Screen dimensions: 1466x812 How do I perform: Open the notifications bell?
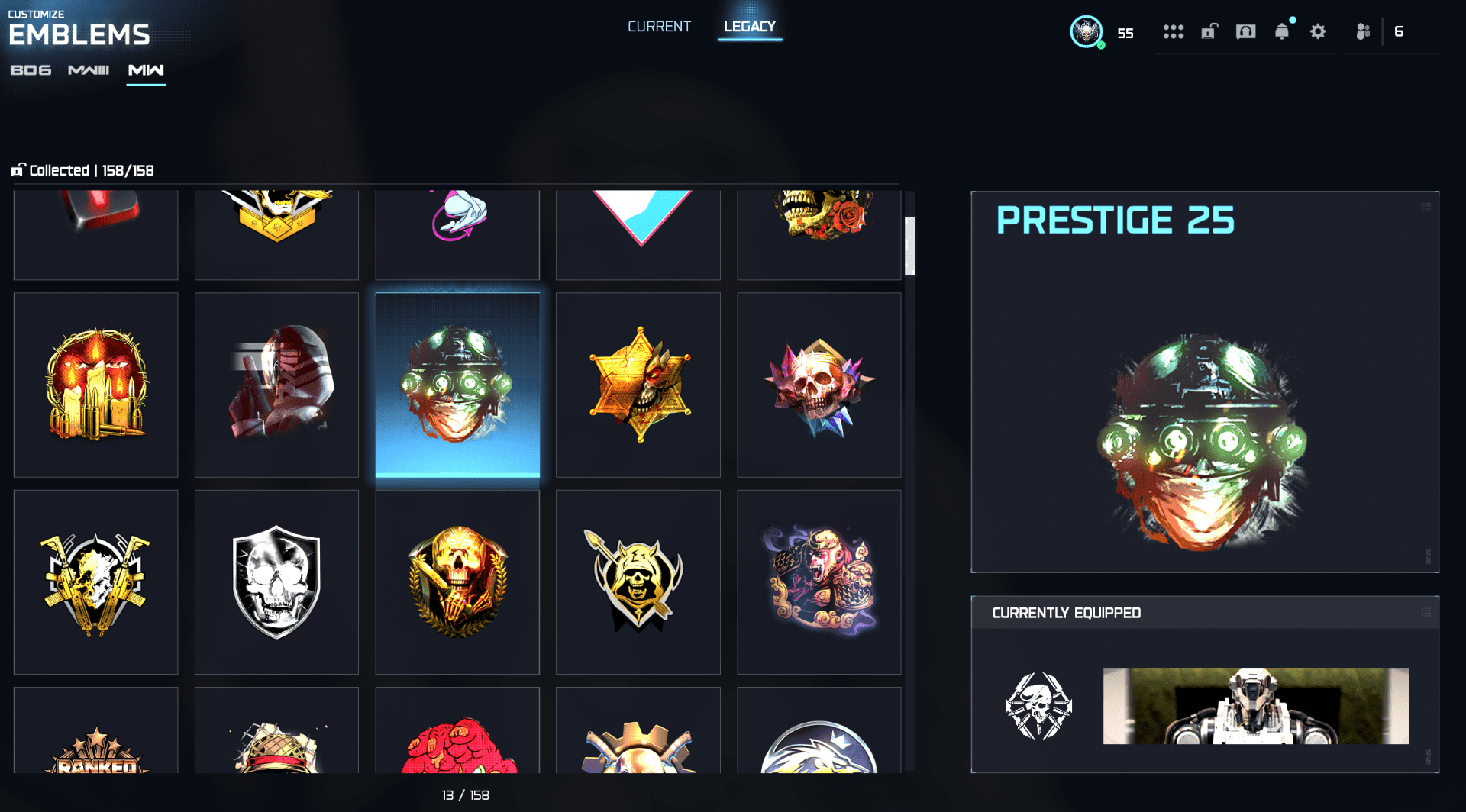(1282, 31)
